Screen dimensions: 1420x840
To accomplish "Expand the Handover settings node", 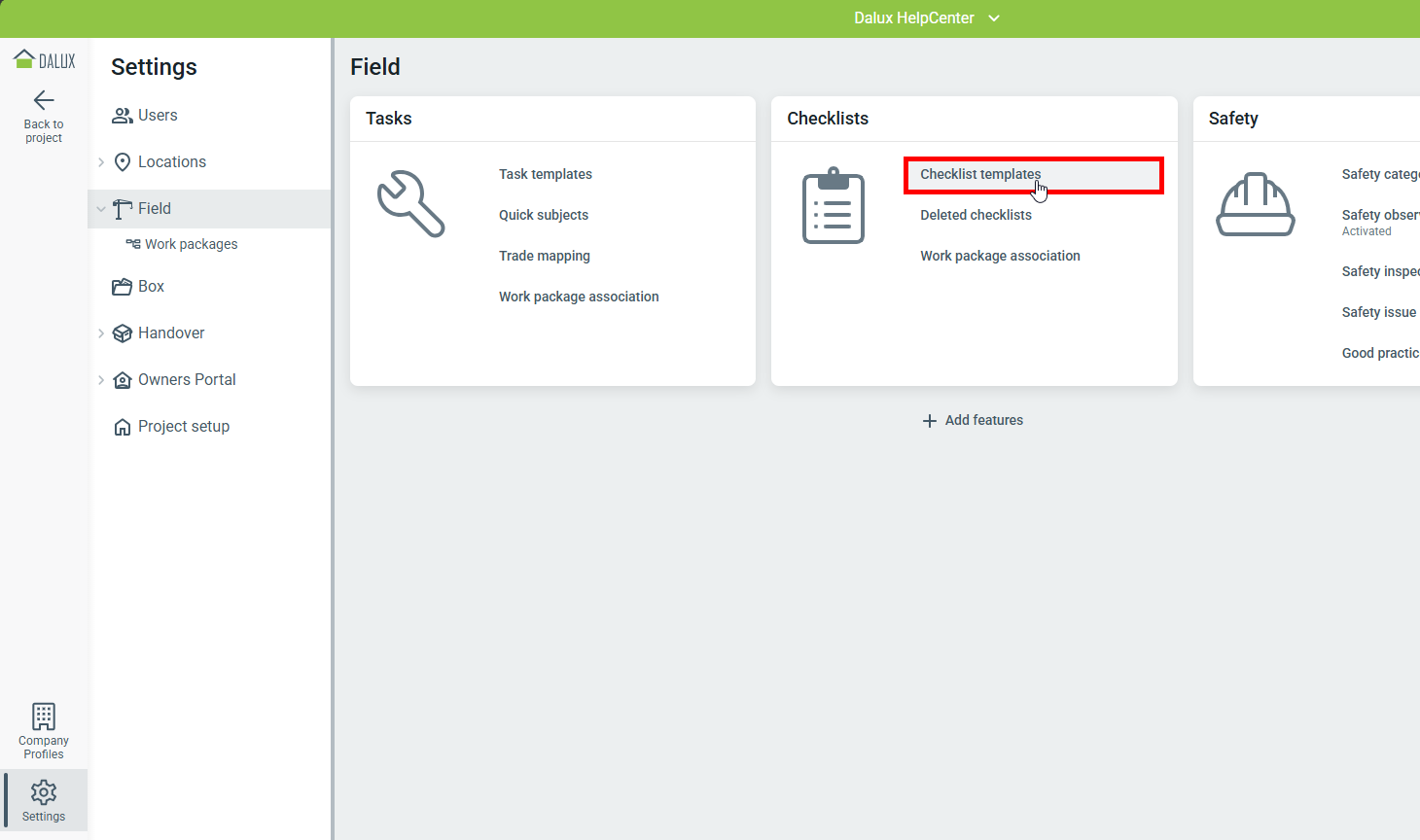I will coord(101,333).
